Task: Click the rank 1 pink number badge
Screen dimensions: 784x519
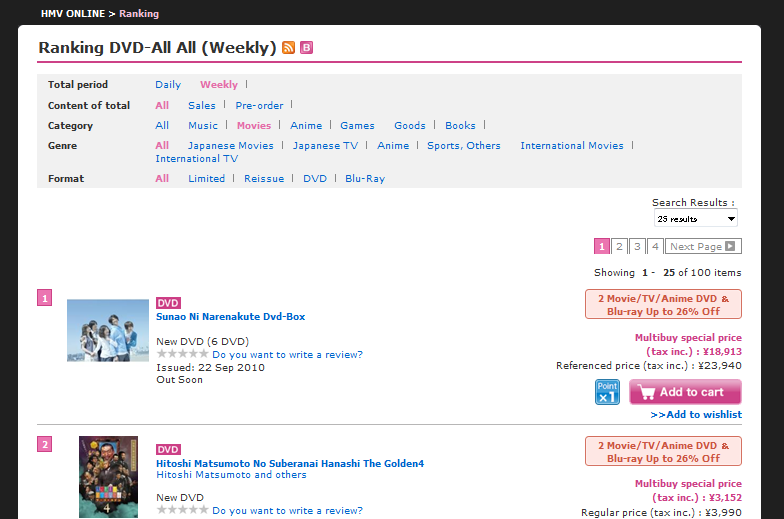Action: click(x=44, y=297)
